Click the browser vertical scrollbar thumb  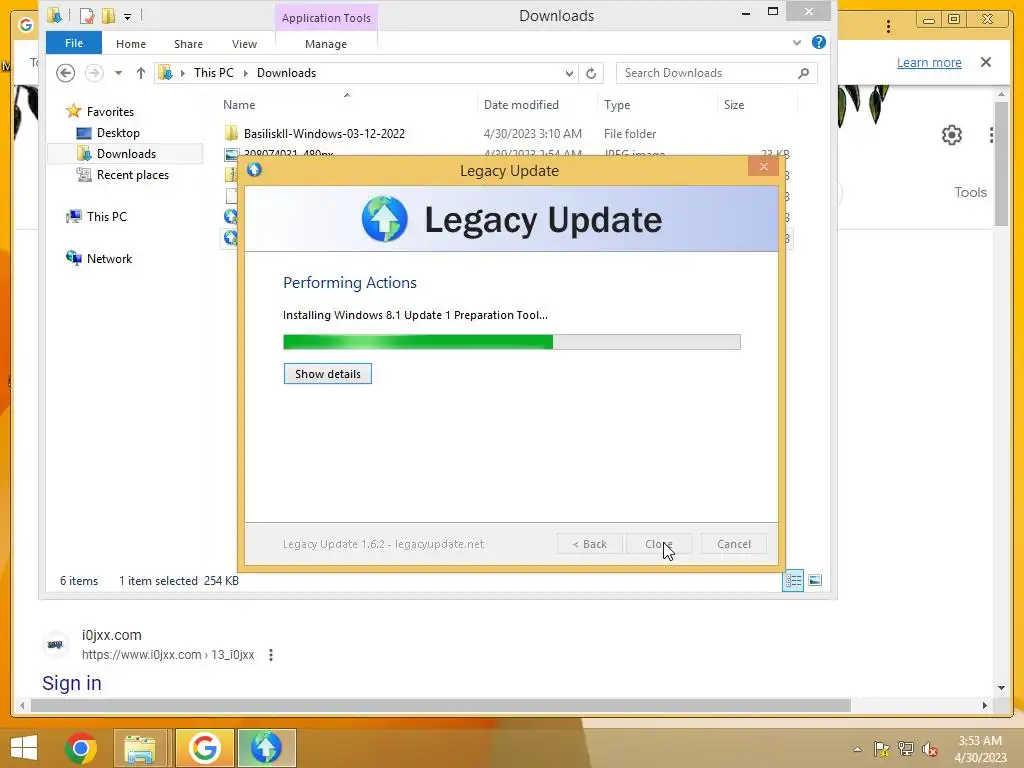[x=1002, y=163]
